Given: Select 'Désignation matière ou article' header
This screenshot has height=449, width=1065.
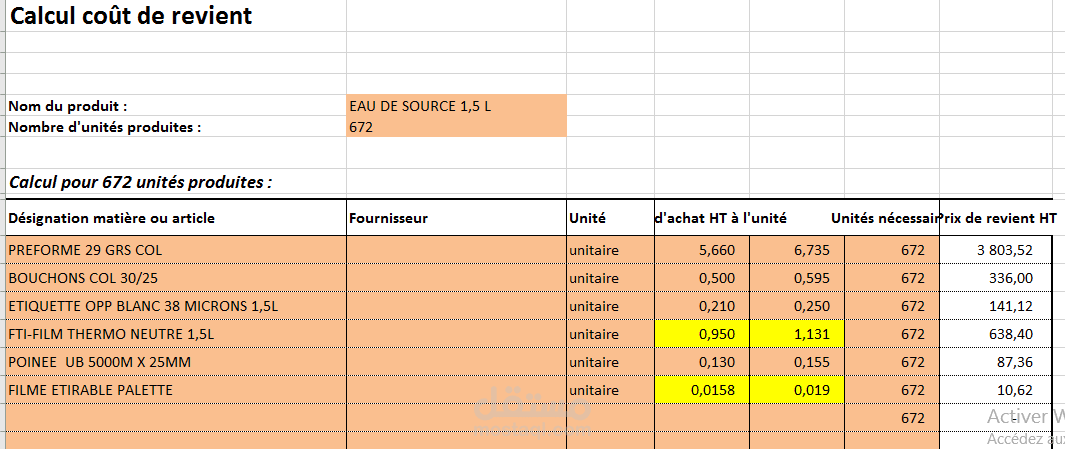Looking at the screenshot, I should point(176,218).
